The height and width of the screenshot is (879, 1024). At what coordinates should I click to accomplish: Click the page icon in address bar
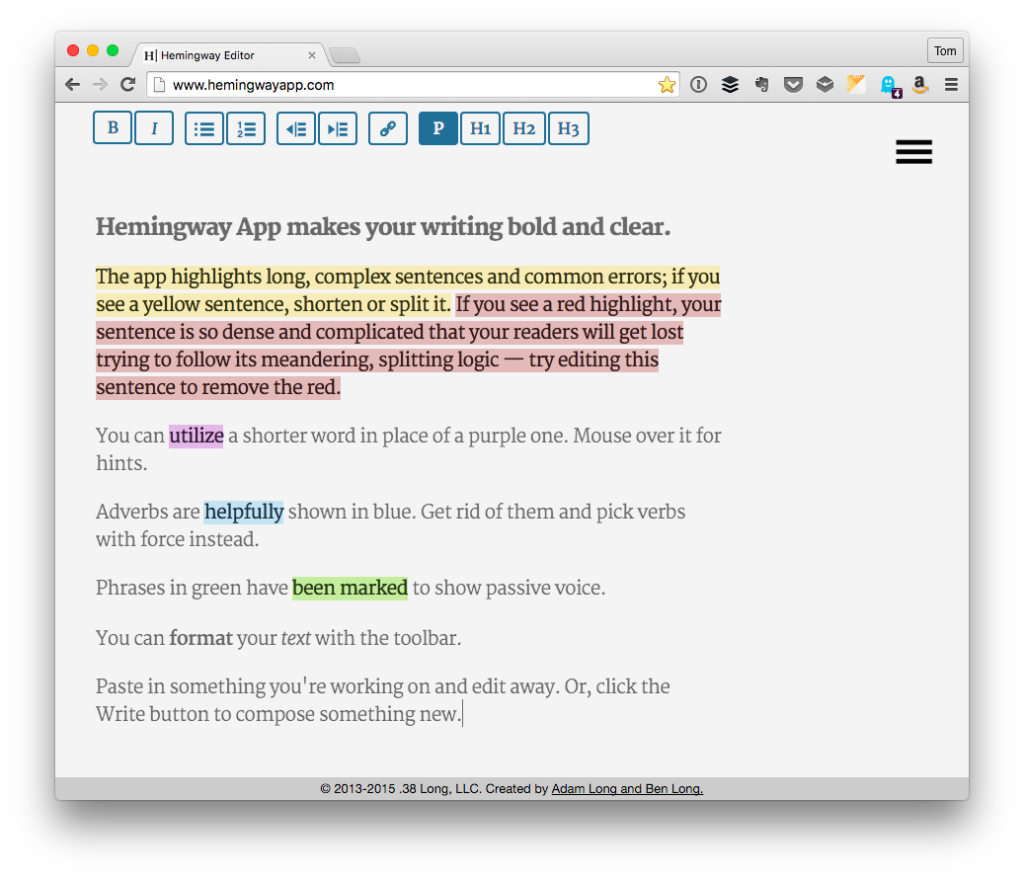[159, 85]
